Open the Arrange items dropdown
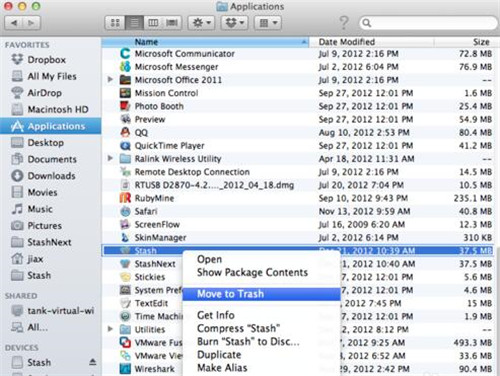 268,23
